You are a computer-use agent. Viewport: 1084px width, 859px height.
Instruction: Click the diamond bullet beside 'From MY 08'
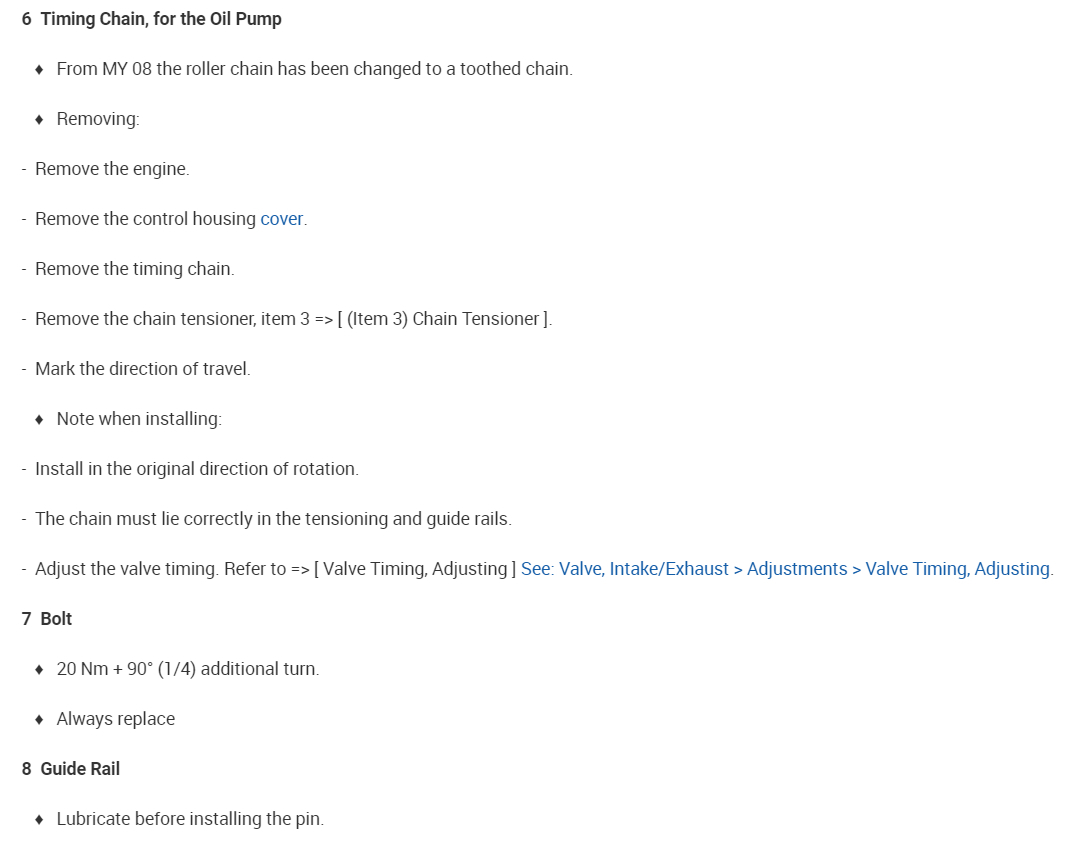39,69
